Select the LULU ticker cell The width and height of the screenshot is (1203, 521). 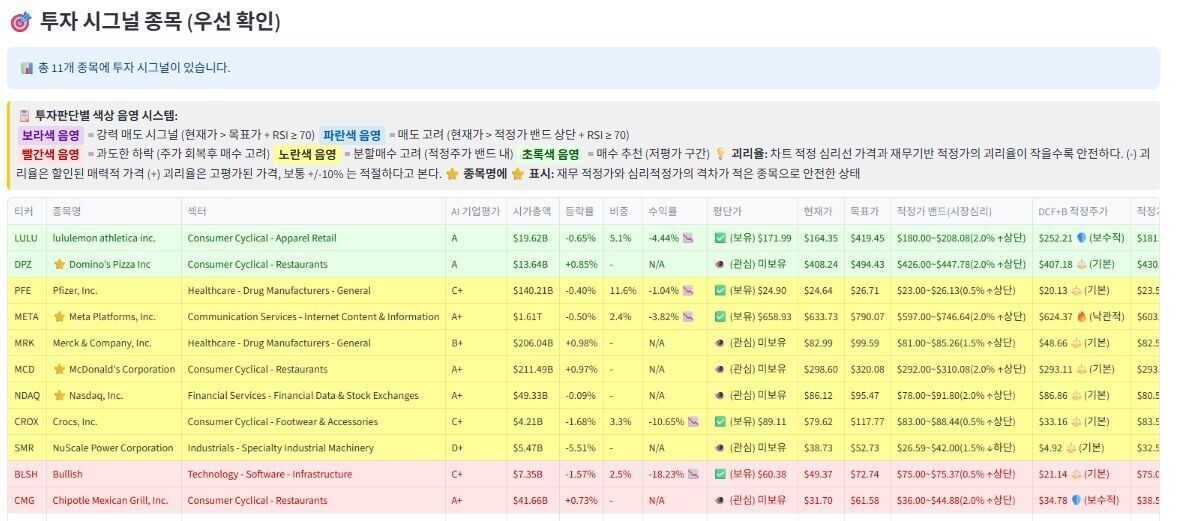click(x=26, y=238)
